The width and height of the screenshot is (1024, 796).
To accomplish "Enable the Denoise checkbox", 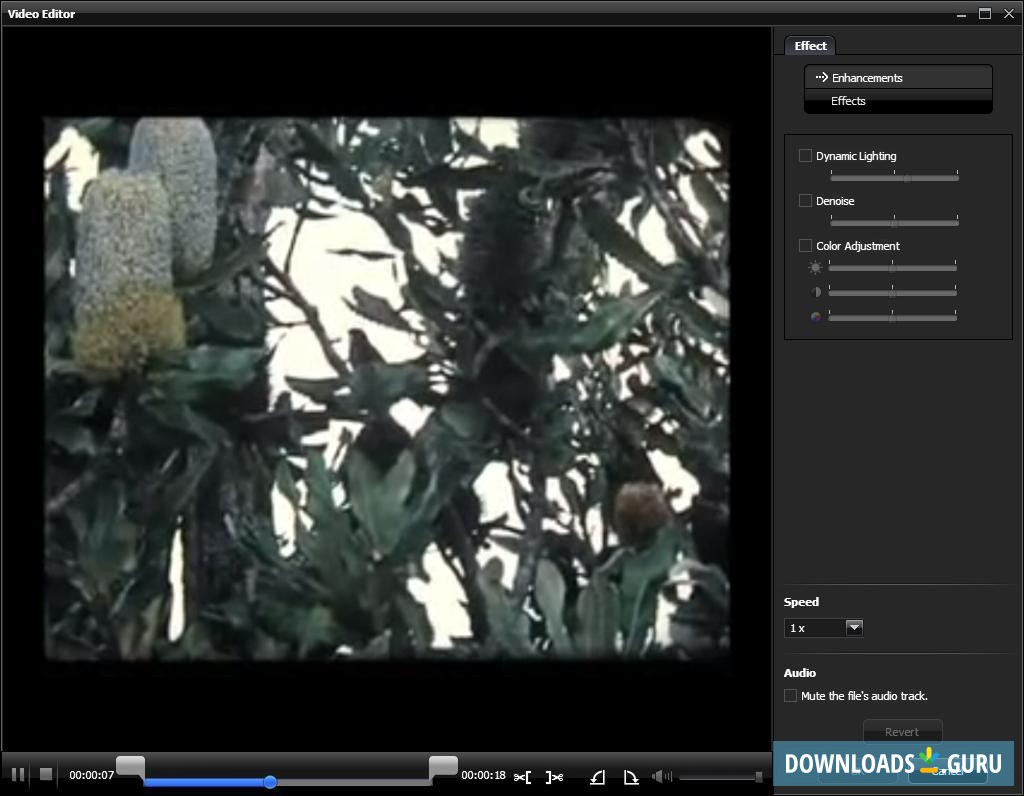I will [x=805, y=200].
